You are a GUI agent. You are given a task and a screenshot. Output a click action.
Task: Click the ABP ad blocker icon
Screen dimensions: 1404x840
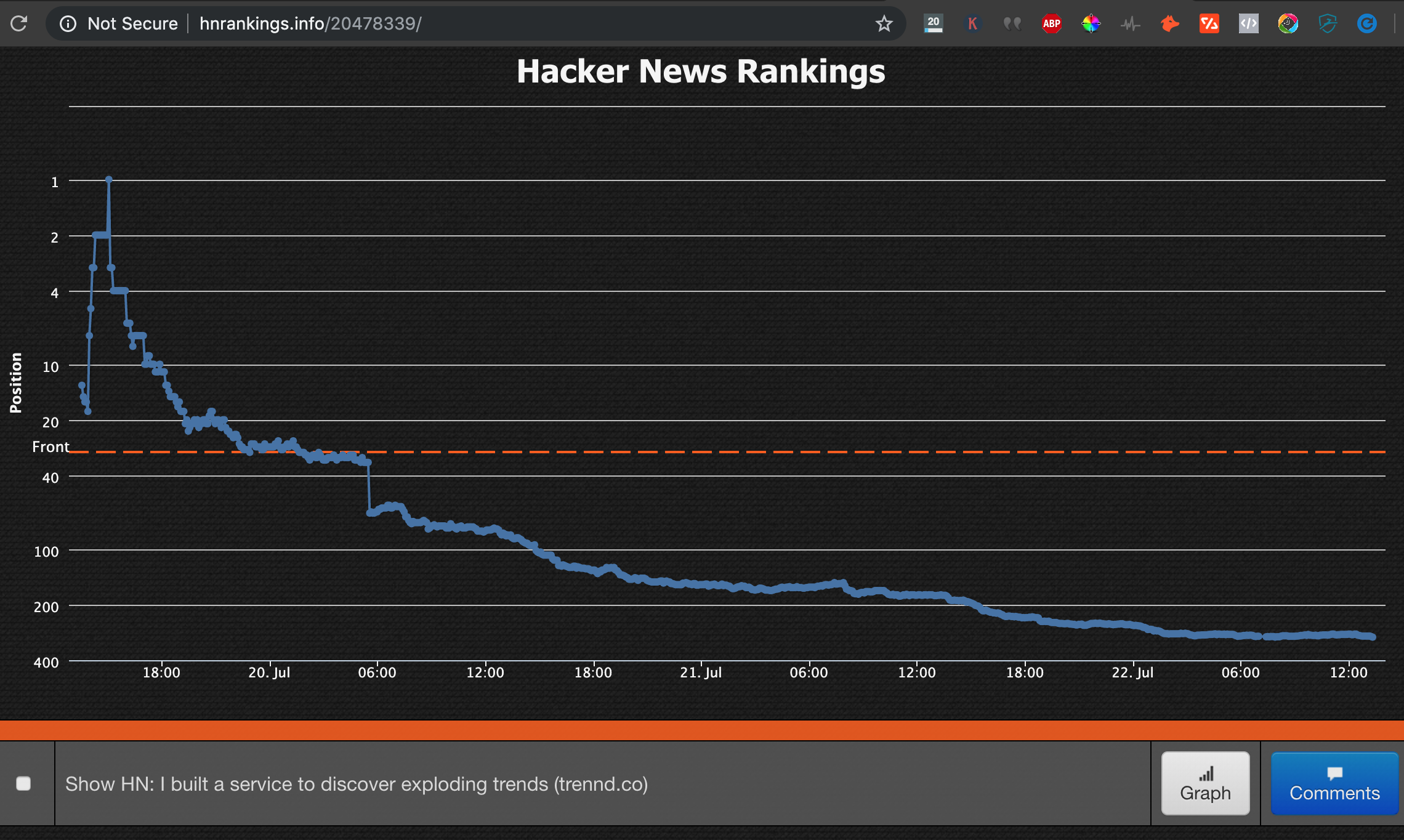click(1053, 23)
